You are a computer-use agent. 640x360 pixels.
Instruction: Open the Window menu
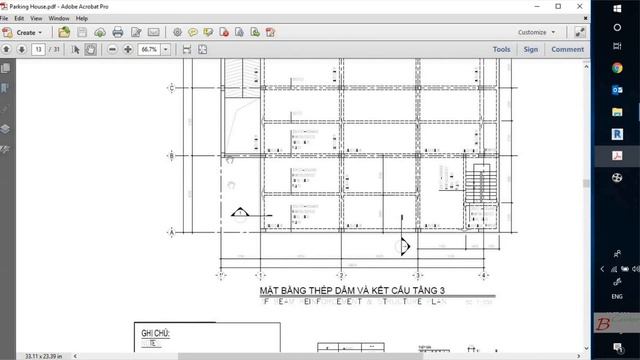point(59,18)
